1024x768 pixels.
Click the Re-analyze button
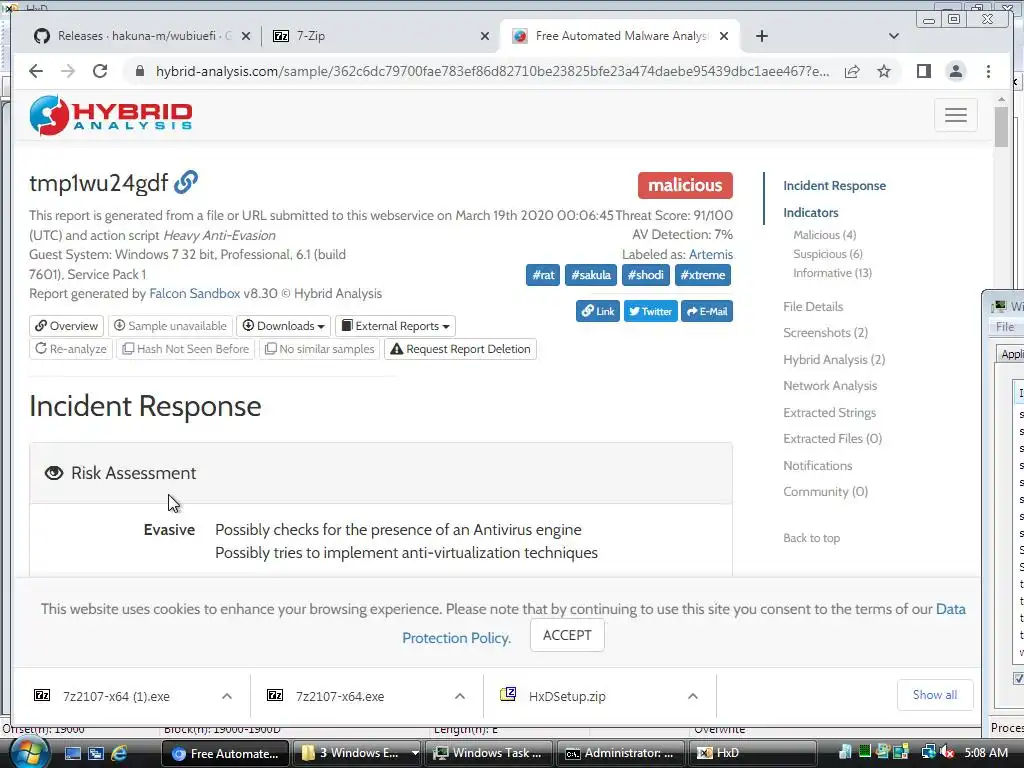[71, 349]
